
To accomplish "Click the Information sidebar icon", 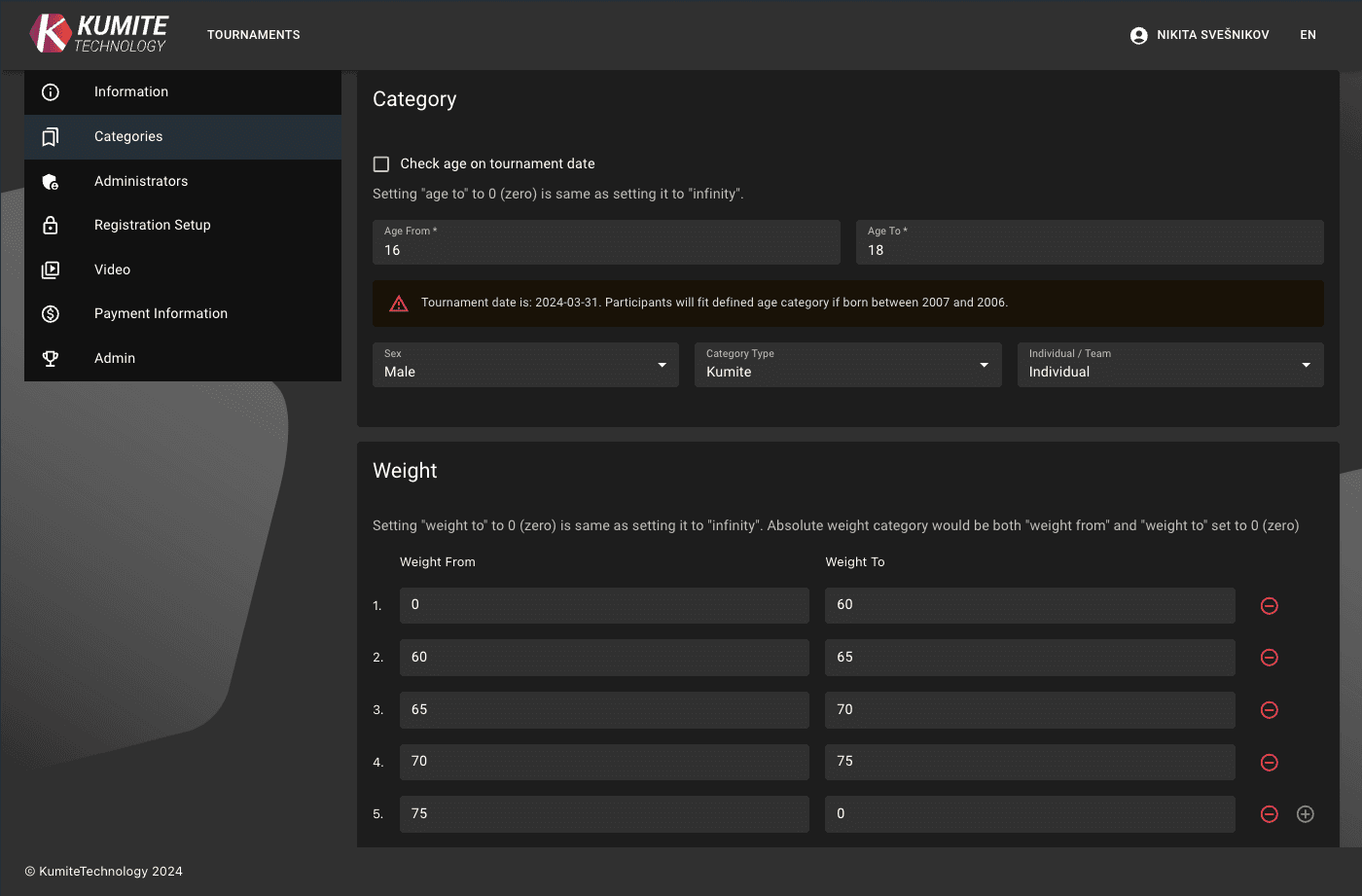I will [50, 91].
